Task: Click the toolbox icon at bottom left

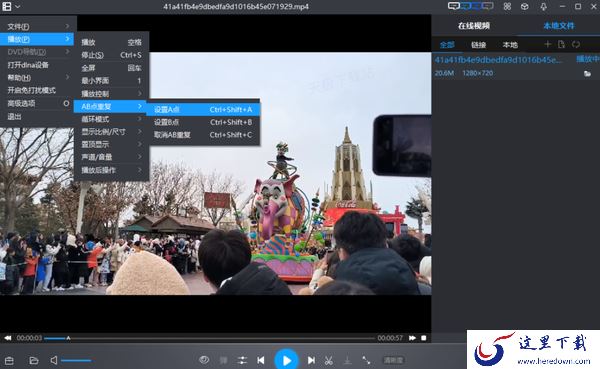Action: [9, 361]
